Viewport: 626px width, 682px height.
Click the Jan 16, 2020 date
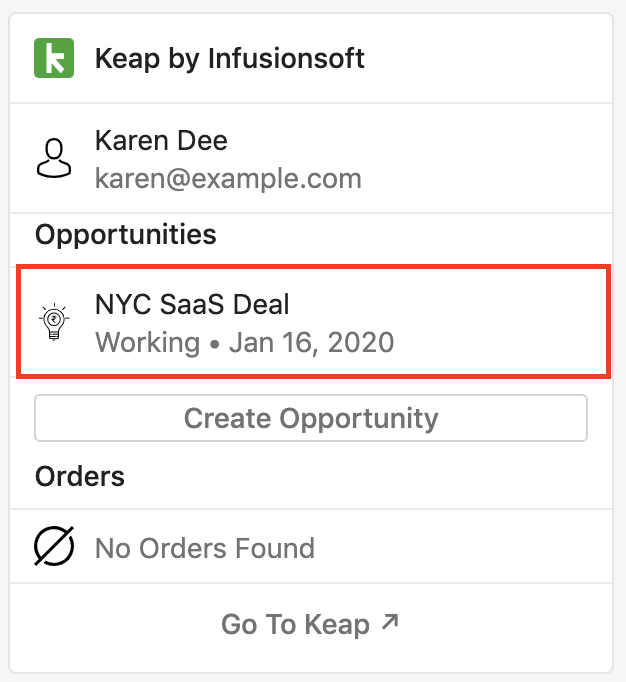(311, 342)
